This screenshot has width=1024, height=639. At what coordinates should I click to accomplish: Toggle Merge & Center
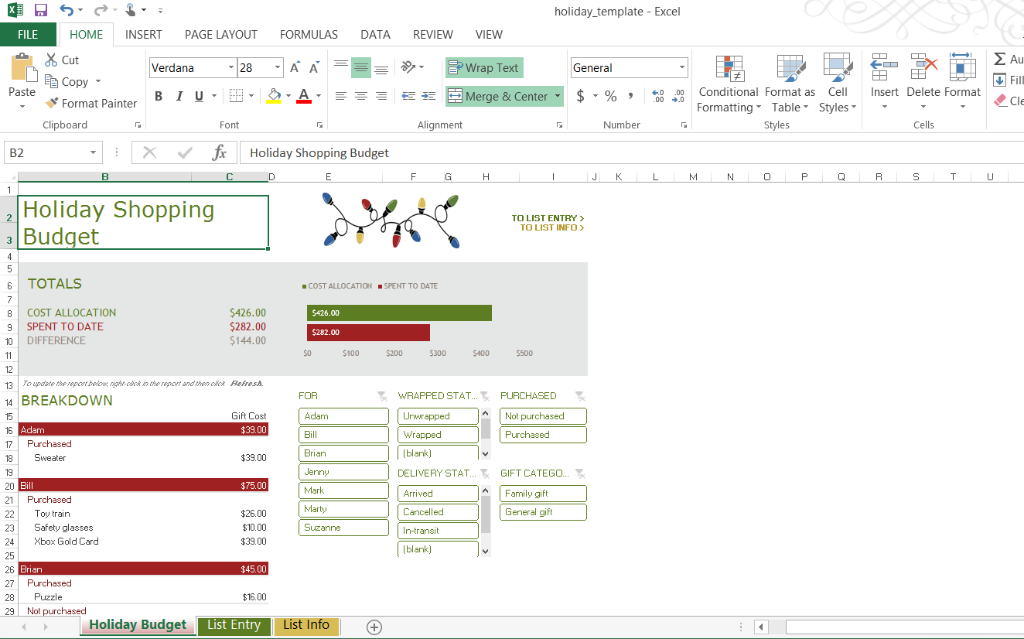pyautogui.click(x=498, y=96)
